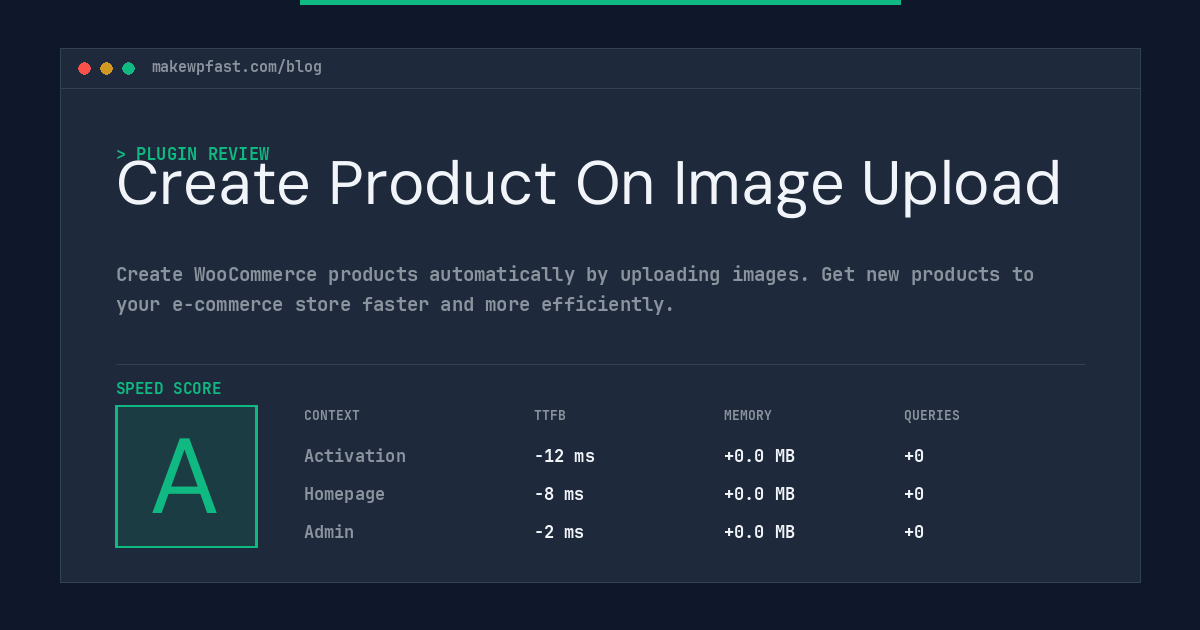This screenshot has width=1200, height=630.
Task: Click the 'Create Product On Image Upload' title
Action: [588, 185]
